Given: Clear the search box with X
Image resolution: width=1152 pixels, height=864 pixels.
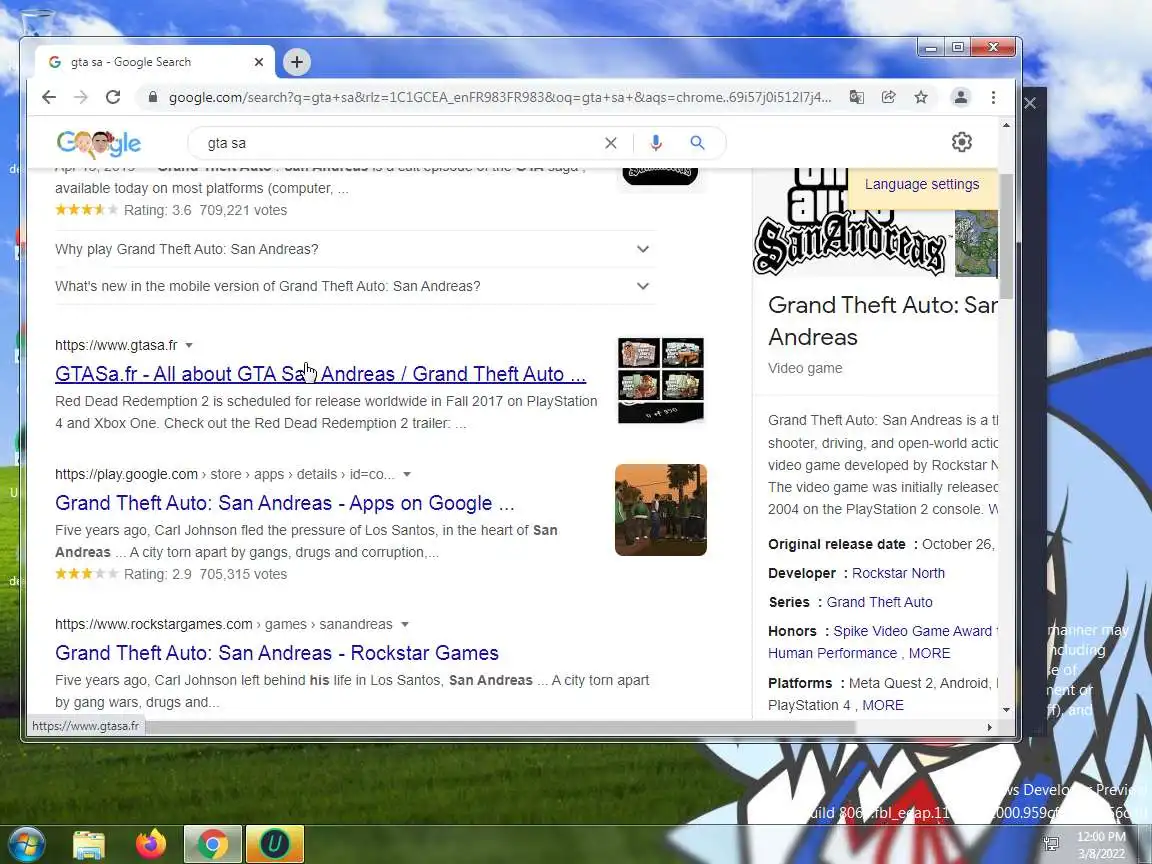Looking at the screenshot, I should 611,143.
